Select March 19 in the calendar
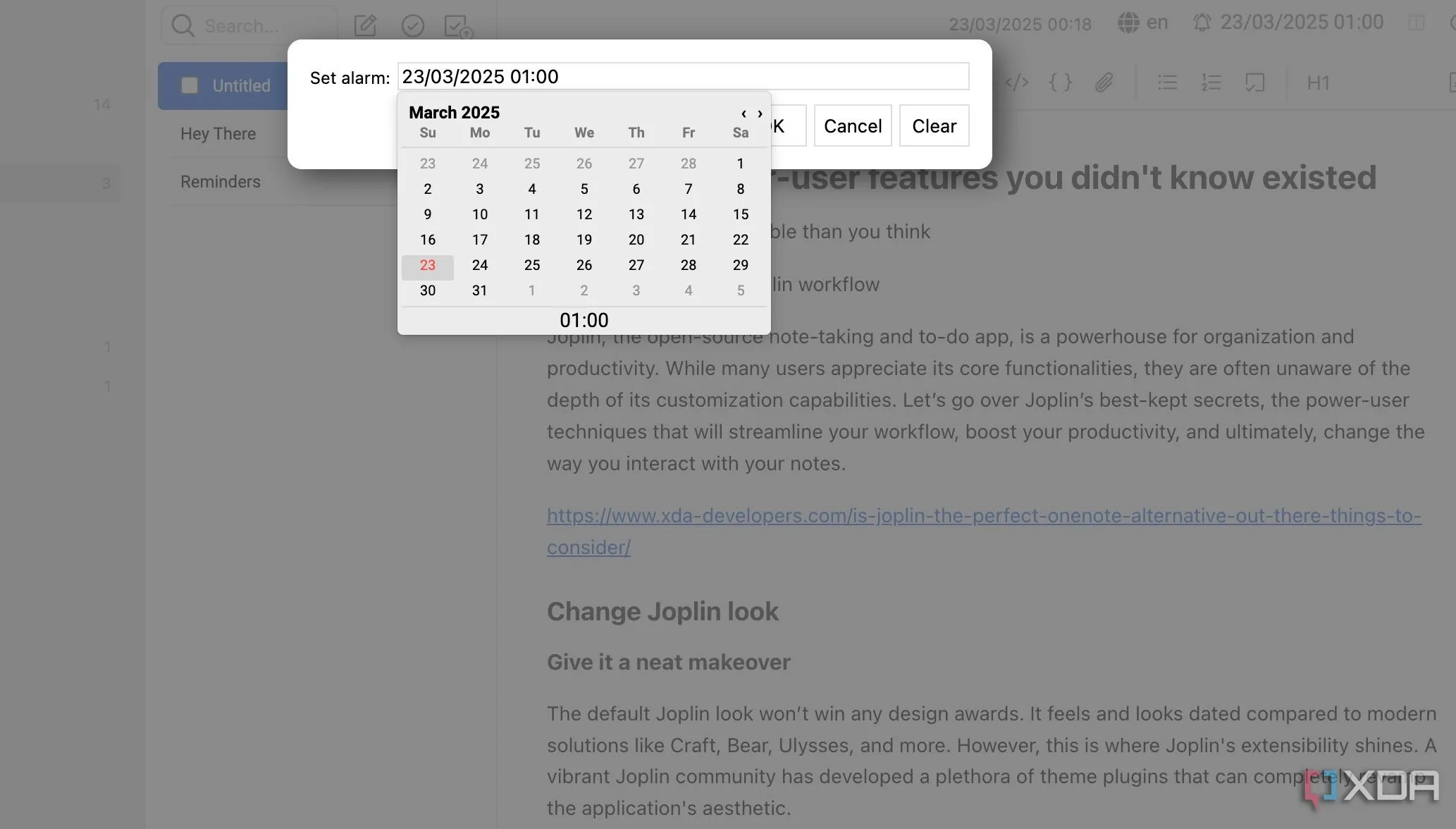This screenshot has width=1456, height=829. pos(584,240)
